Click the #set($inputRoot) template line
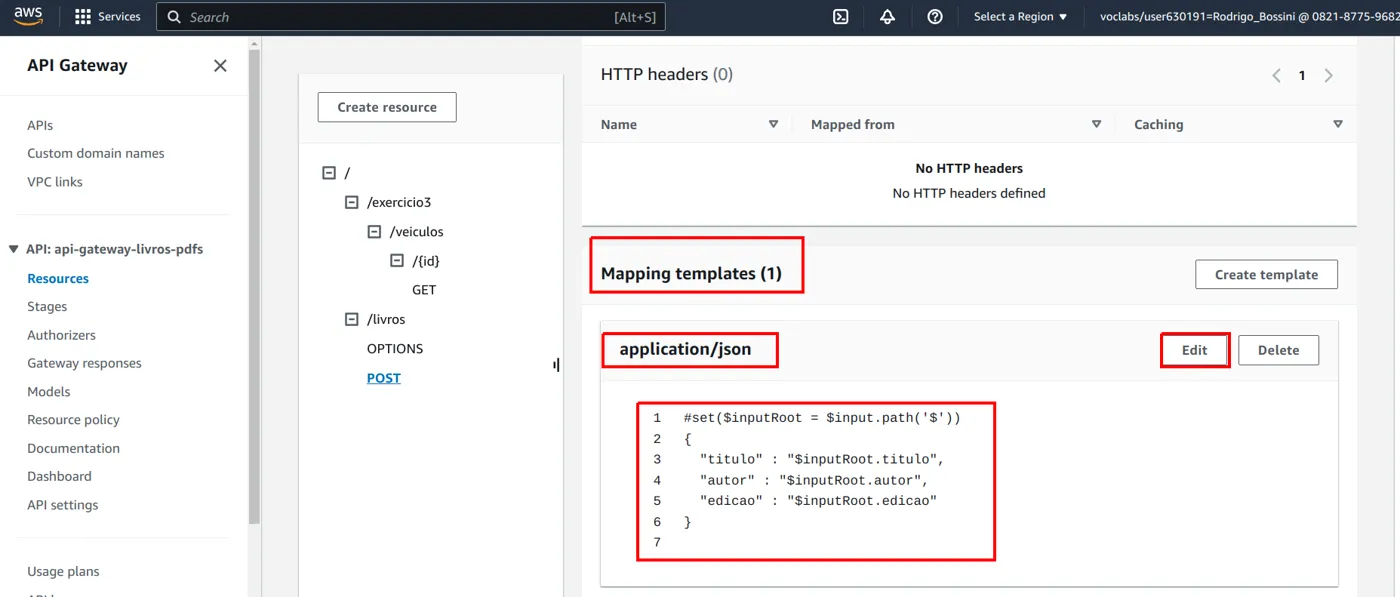This screenshot has height=597, width=1400. click(822, 418)
